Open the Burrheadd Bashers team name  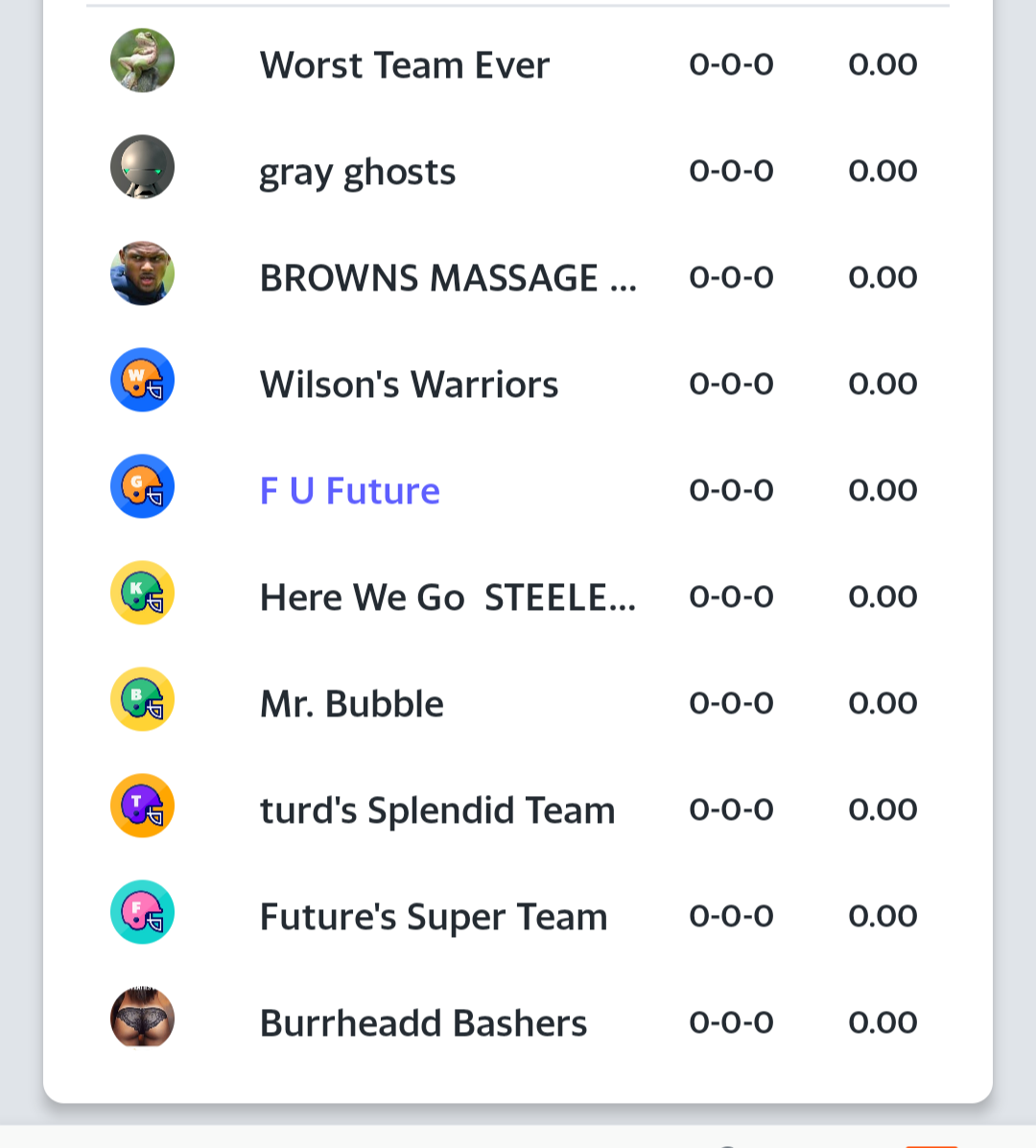pyautogui.click(x=423, y=1022)
